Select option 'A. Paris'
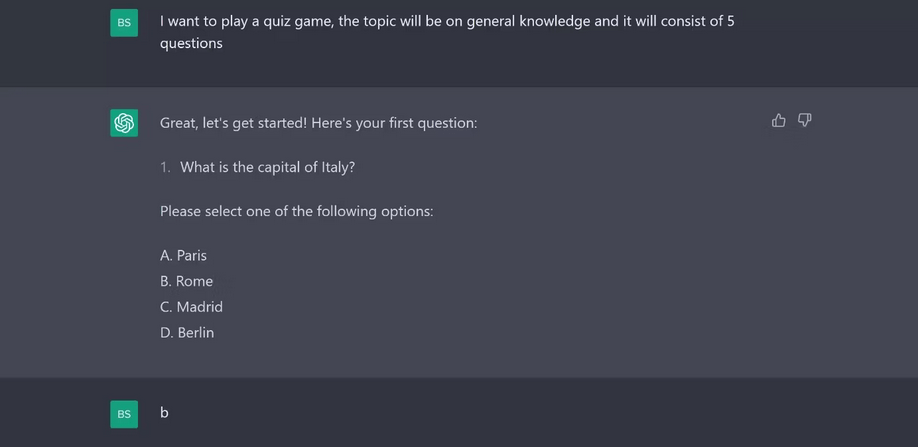This screenshot has width=918, height=447. [183, 255]
